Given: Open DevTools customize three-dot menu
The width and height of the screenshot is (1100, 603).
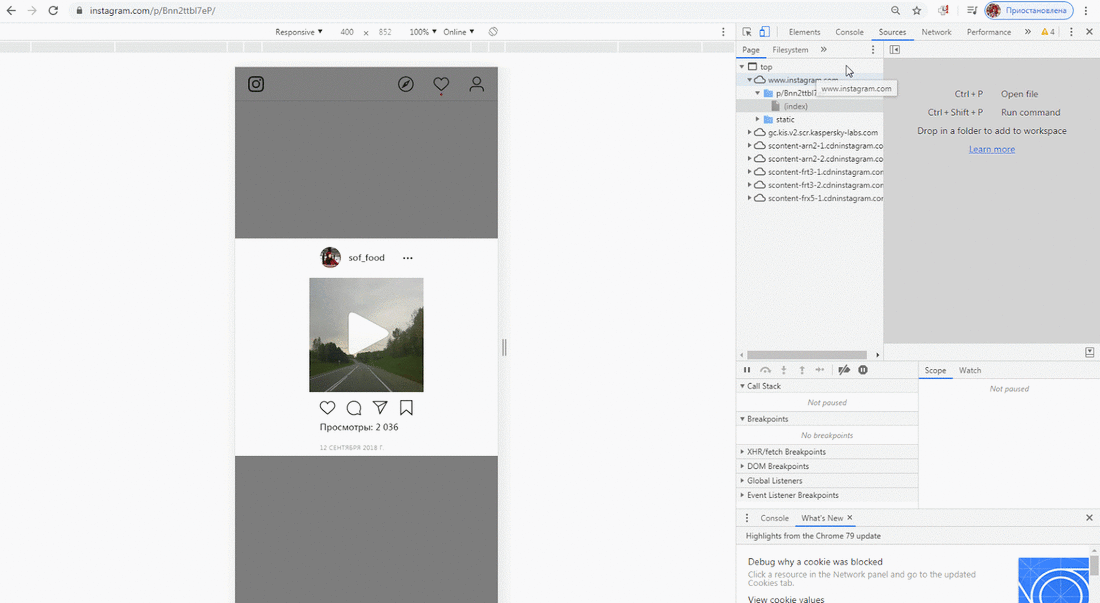Looking at the screenshot, I should [x=1071, y=32].
